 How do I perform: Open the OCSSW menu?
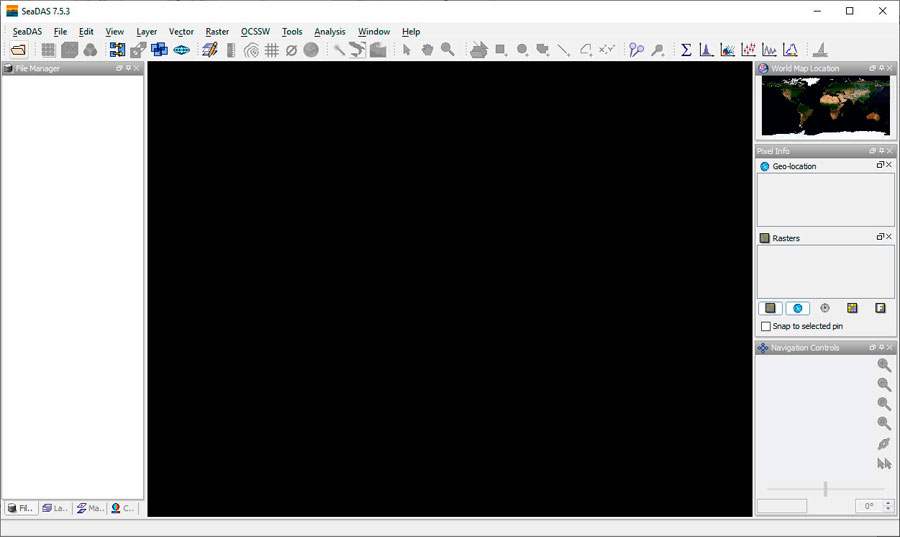click(x=255, y=32)
